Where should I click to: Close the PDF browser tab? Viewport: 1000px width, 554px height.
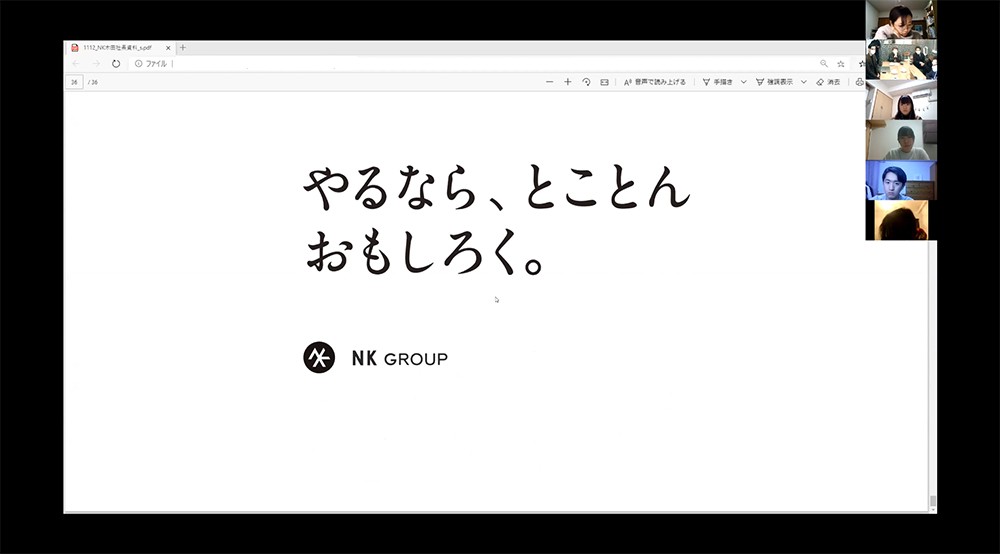pyautogui.click(x=168, y=47)
